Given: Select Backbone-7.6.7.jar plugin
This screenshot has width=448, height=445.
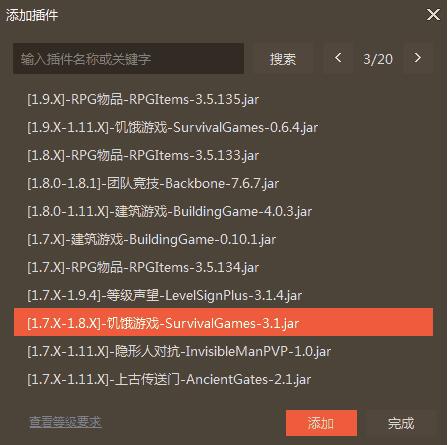Looking at the screenshot, I should tap(223, 183).
